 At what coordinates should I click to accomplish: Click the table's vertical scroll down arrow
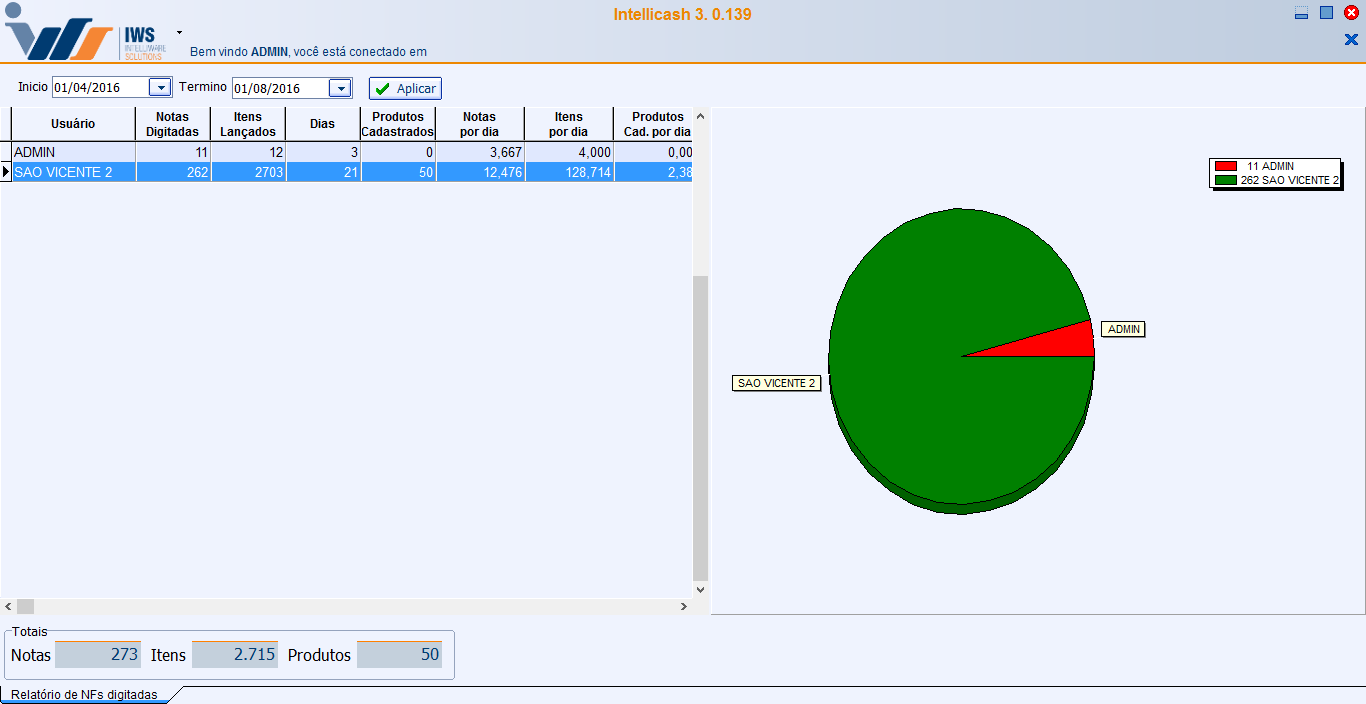pyautogui.click(x=700, y=590)
